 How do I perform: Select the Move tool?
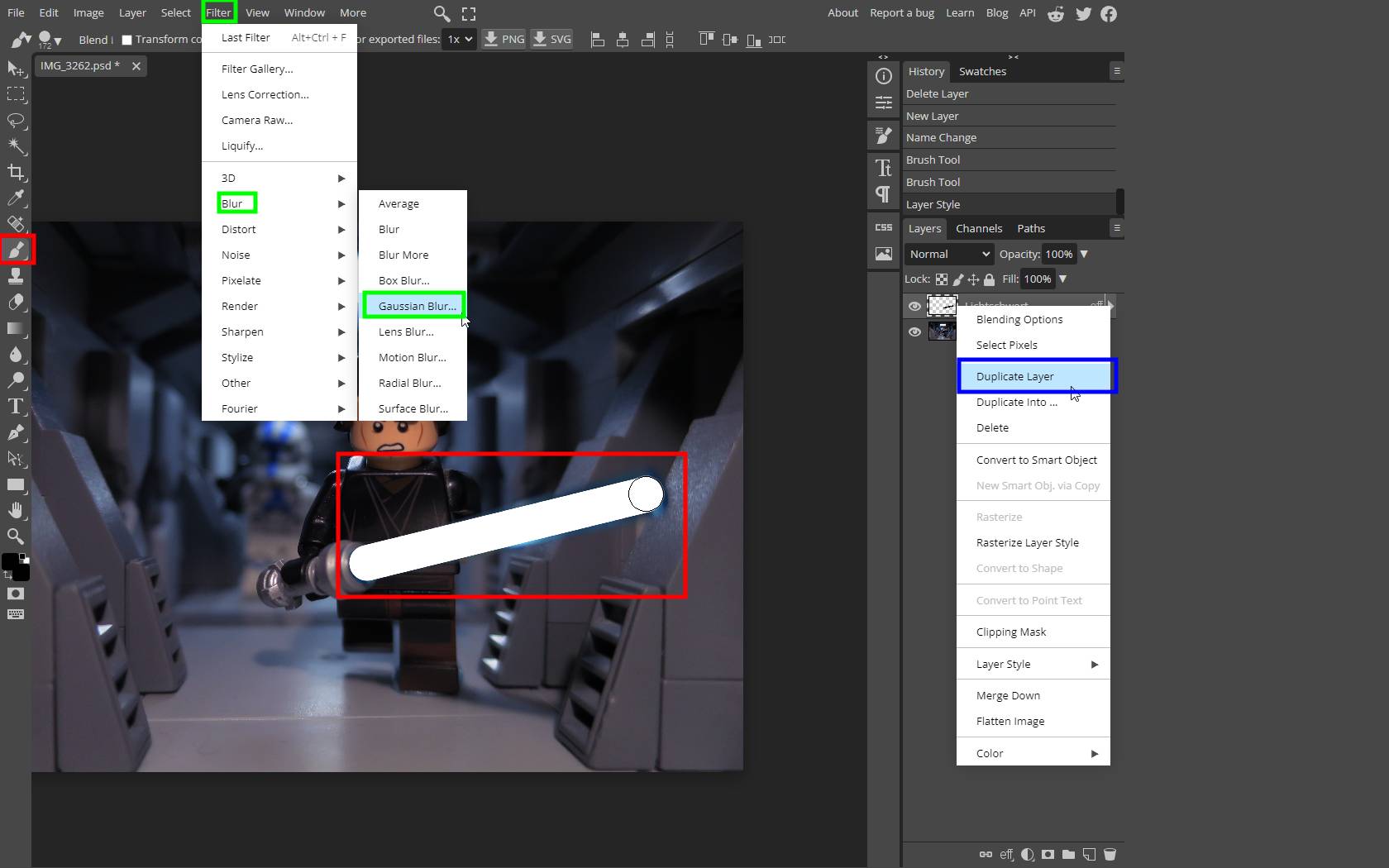[16, 69]
